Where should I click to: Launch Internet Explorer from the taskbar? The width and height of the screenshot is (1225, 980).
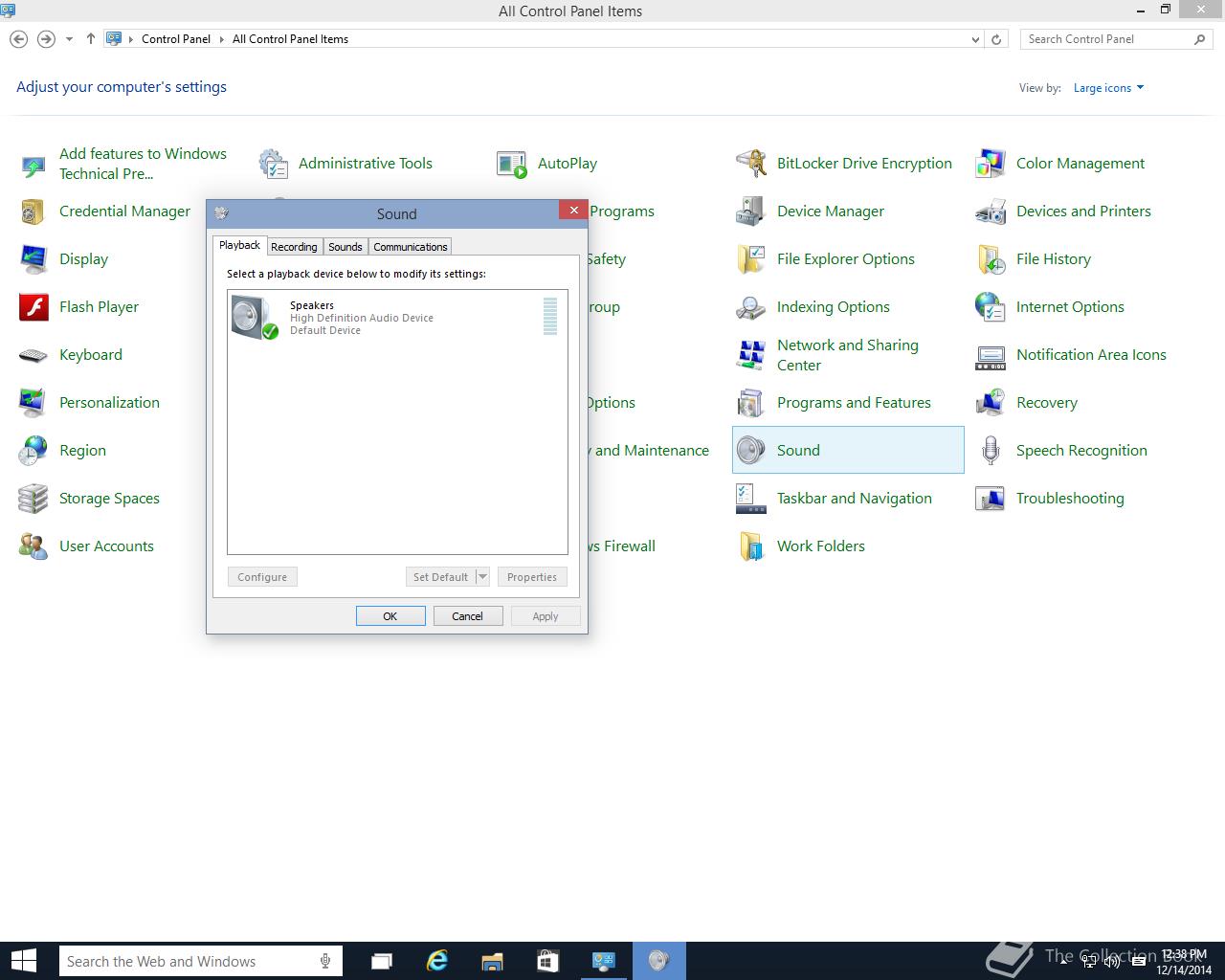[x=437, y=961]
